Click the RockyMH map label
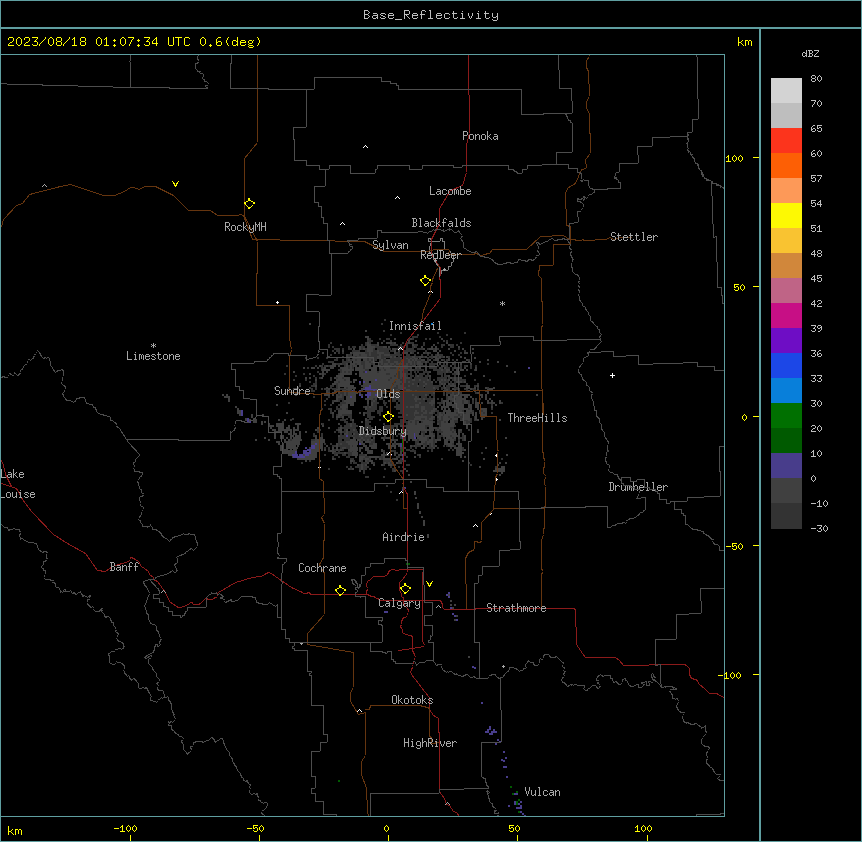This screenshot has height=842, width=862. coord(245,227)
